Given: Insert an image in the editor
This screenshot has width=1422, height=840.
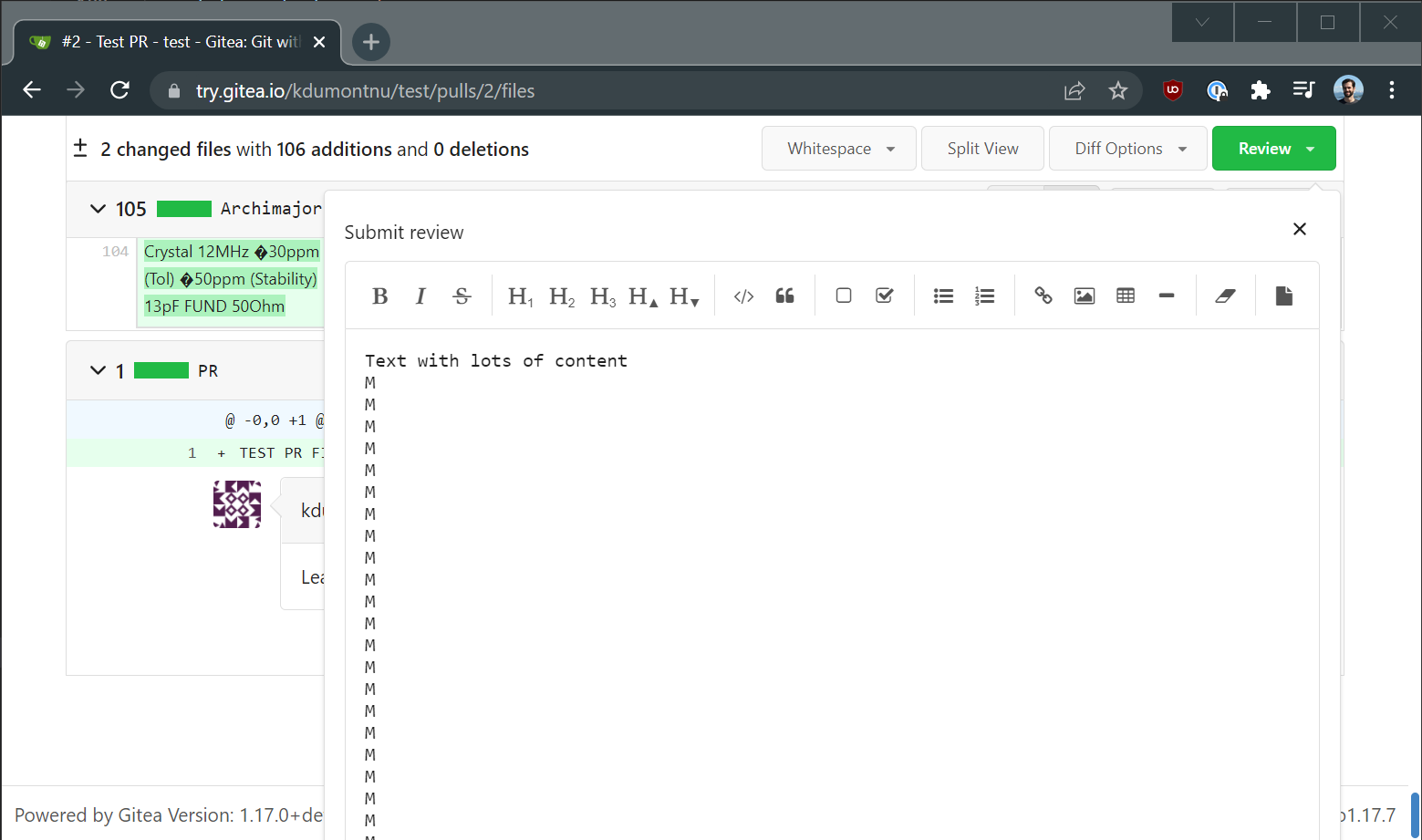Looking at the screenshot, I should tap(1085, 296).
